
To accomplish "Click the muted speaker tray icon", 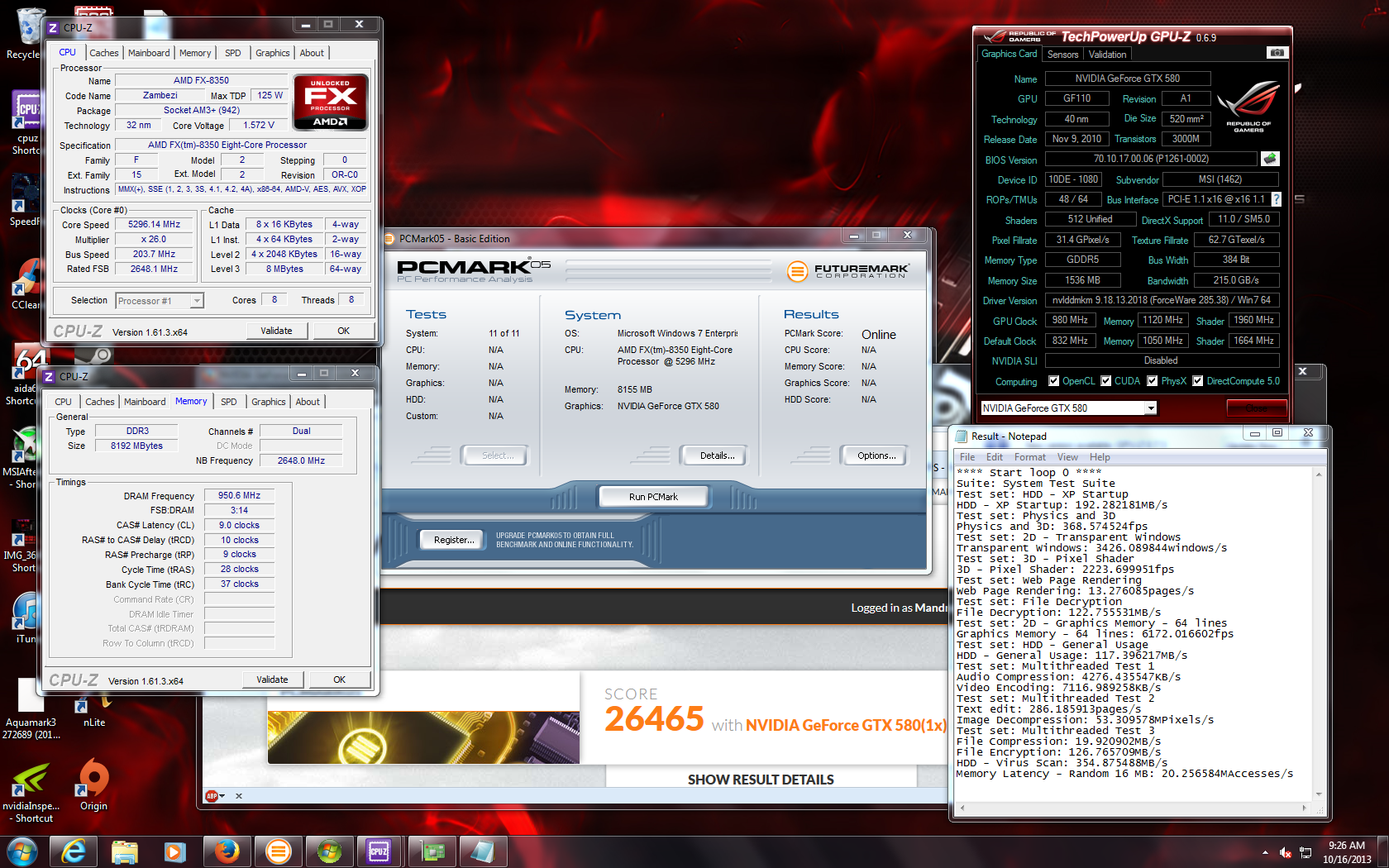I will pos(1286,852).
